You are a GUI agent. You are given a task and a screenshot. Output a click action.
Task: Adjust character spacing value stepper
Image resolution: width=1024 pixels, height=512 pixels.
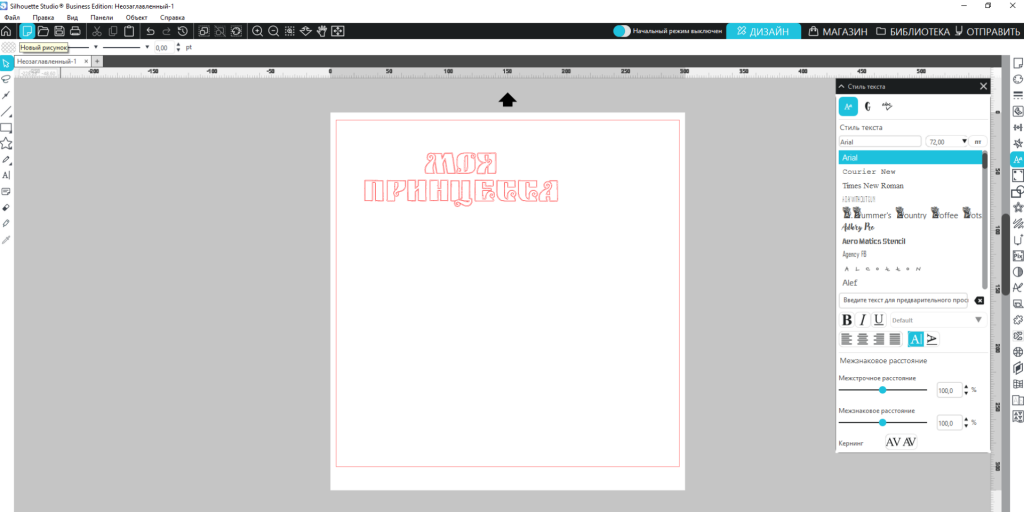click(965, 423)
